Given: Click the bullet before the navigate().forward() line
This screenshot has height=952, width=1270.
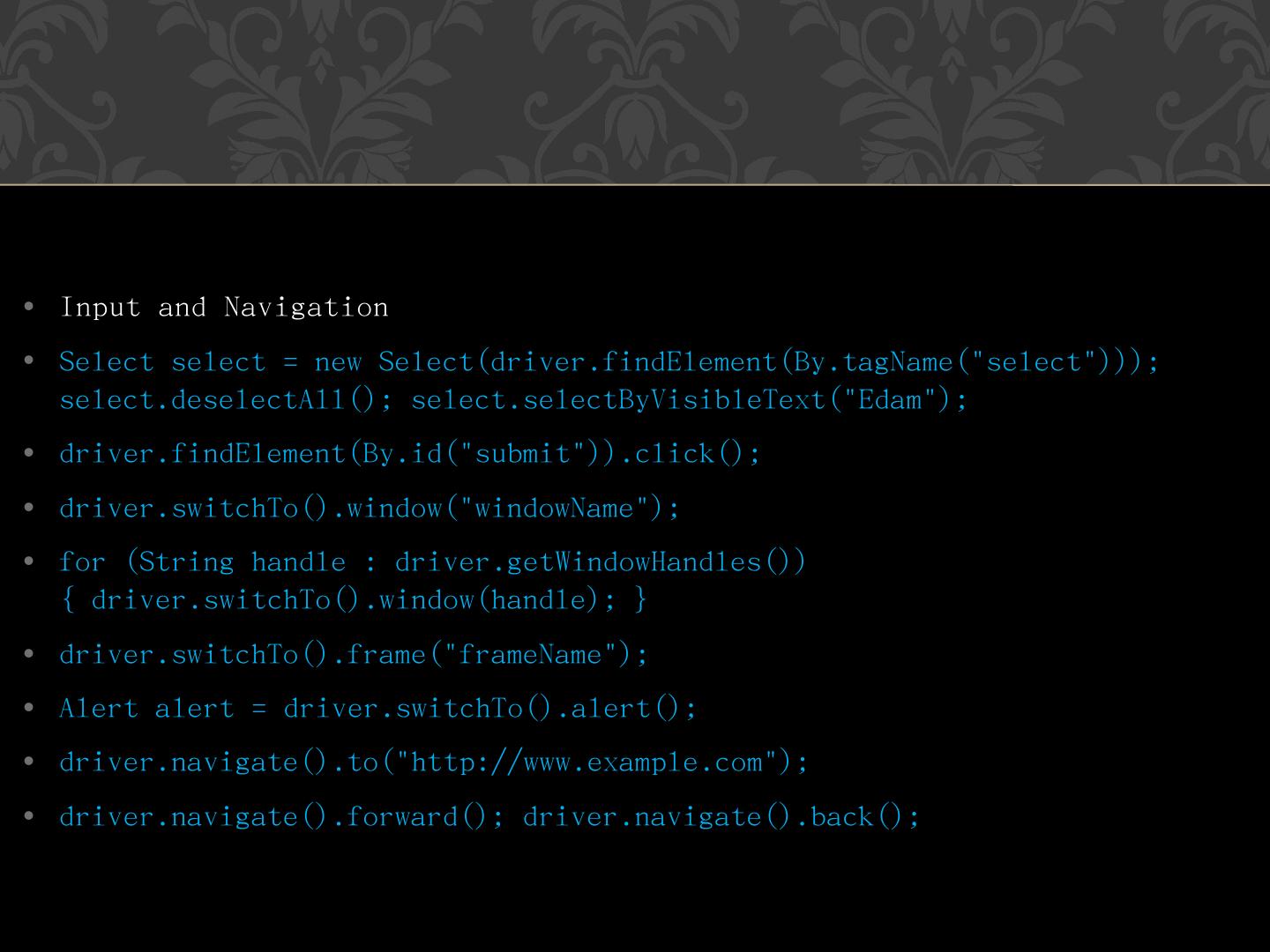Looking at the screenshot, I should (29, 816).
